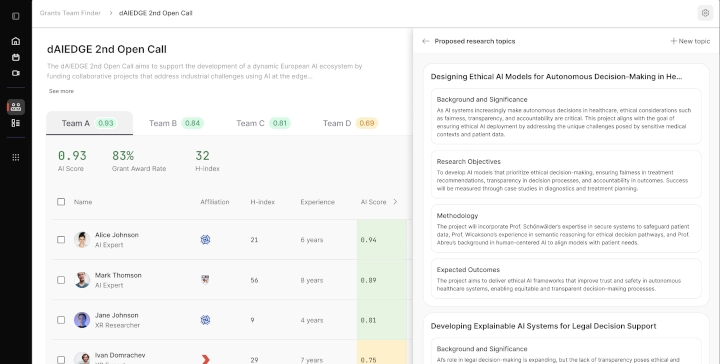Switch to Team D tab
This screenshot has height=364, width=720.
[x=350, y=123]
